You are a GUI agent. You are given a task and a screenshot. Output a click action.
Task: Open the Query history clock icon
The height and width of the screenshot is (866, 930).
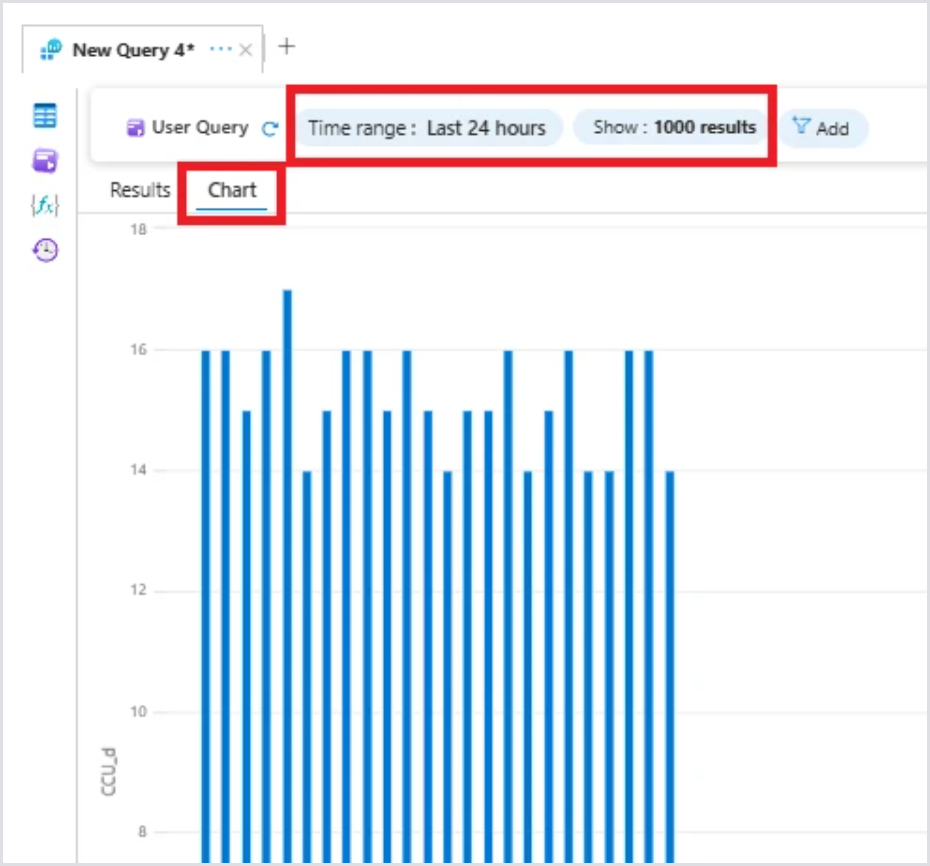pos(45,250)
